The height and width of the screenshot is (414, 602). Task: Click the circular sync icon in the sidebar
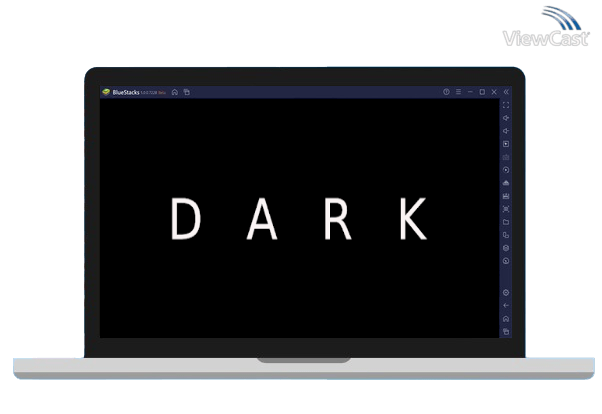506,170
